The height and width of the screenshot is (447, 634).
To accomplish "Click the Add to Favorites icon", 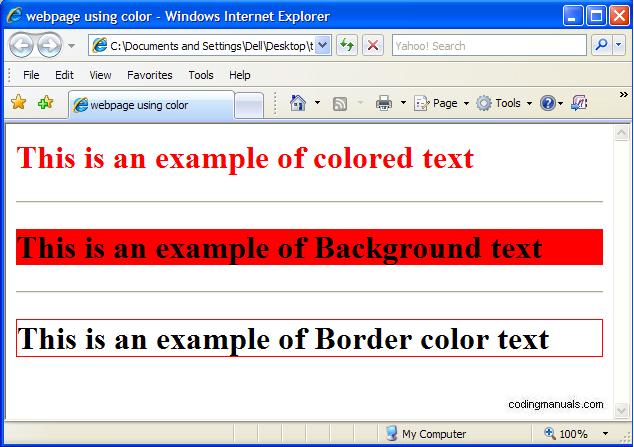I will [x=45, y=102].
